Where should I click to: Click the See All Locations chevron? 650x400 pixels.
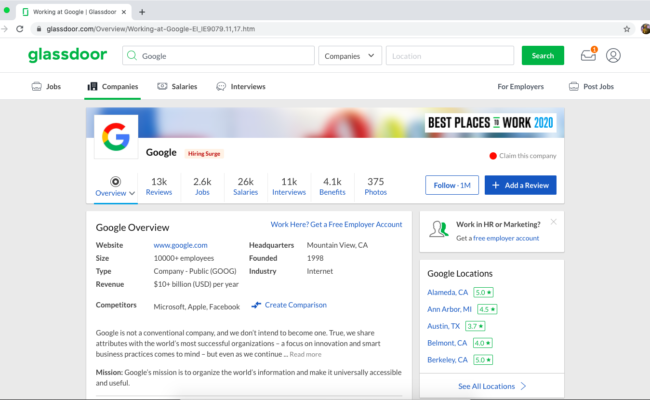(x=524, y=386)
